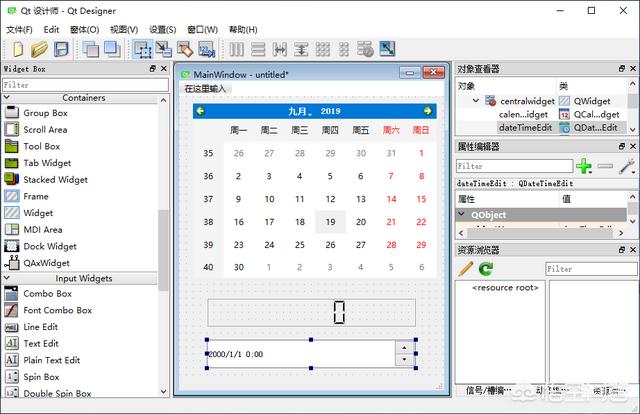Select the Edit Signals/Slots mode icon
Viewport: 640px width, 414px height.
[164, 49]
